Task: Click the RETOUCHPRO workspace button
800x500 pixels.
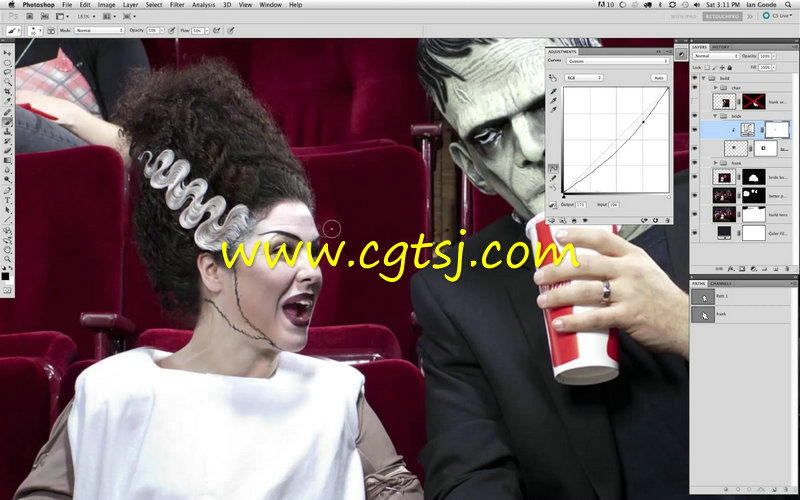Action: click(x=722, y=16)
